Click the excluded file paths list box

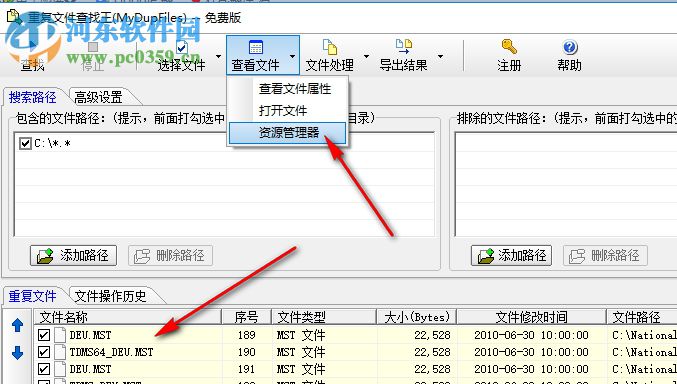click(x=566, y=184)
